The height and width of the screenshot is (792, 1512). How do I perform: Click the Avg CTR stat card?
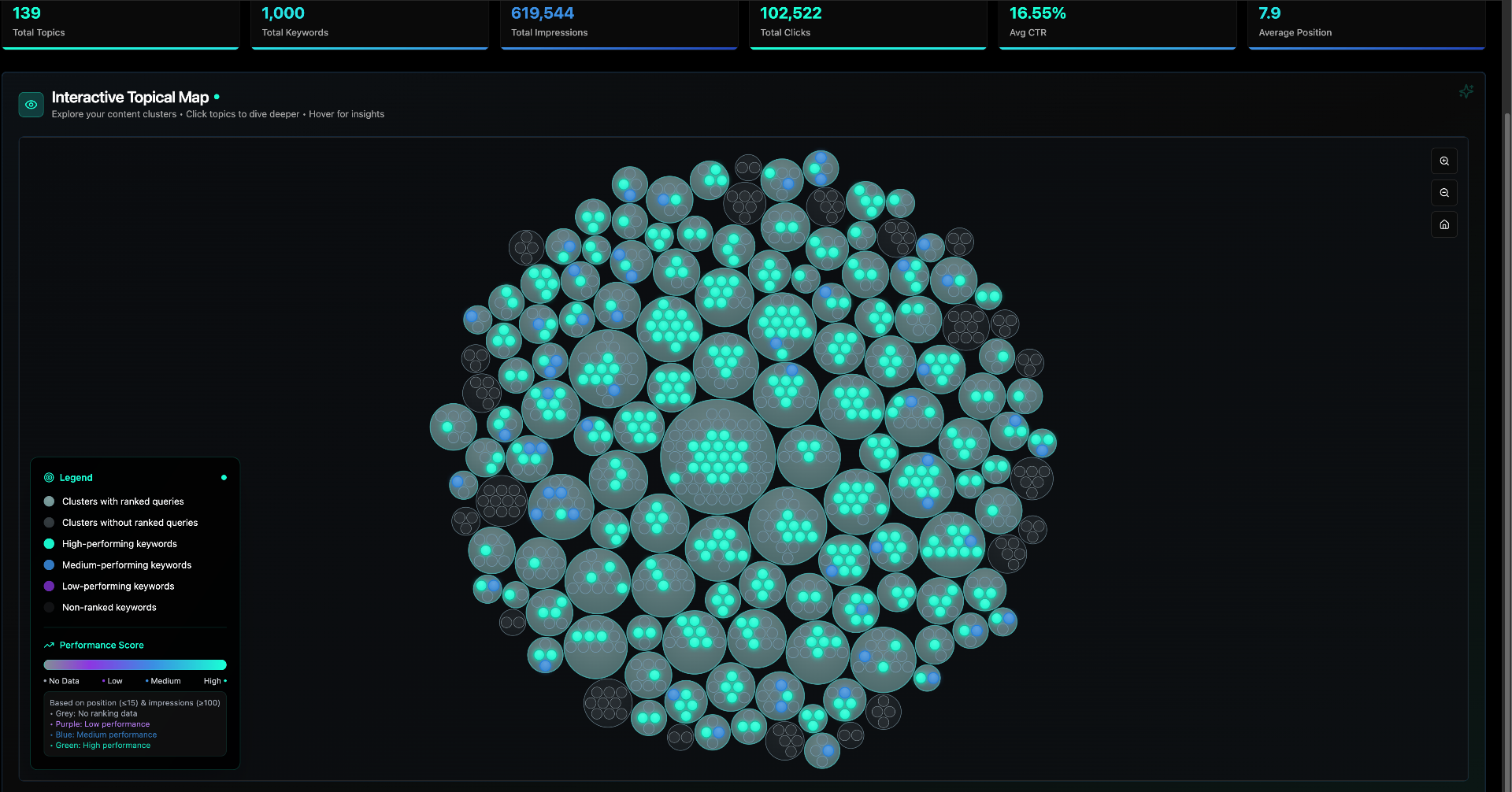click(1117, 24)
